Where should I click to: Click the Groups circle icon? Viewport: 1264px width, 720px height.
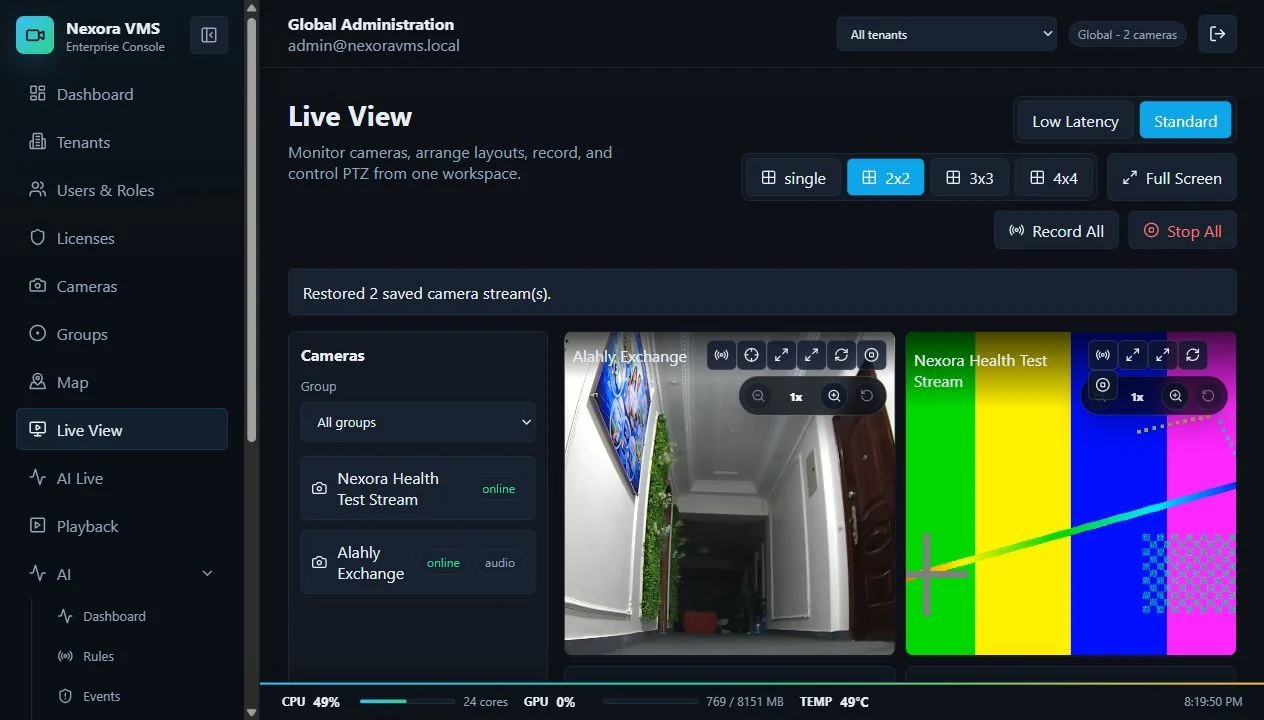38,333
